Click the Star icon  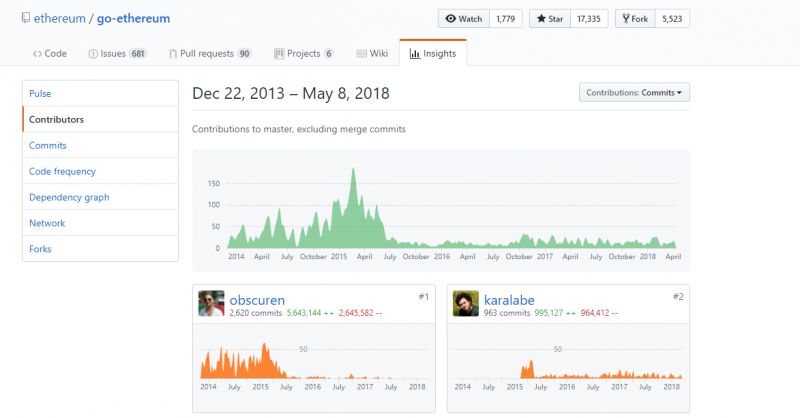541,18
